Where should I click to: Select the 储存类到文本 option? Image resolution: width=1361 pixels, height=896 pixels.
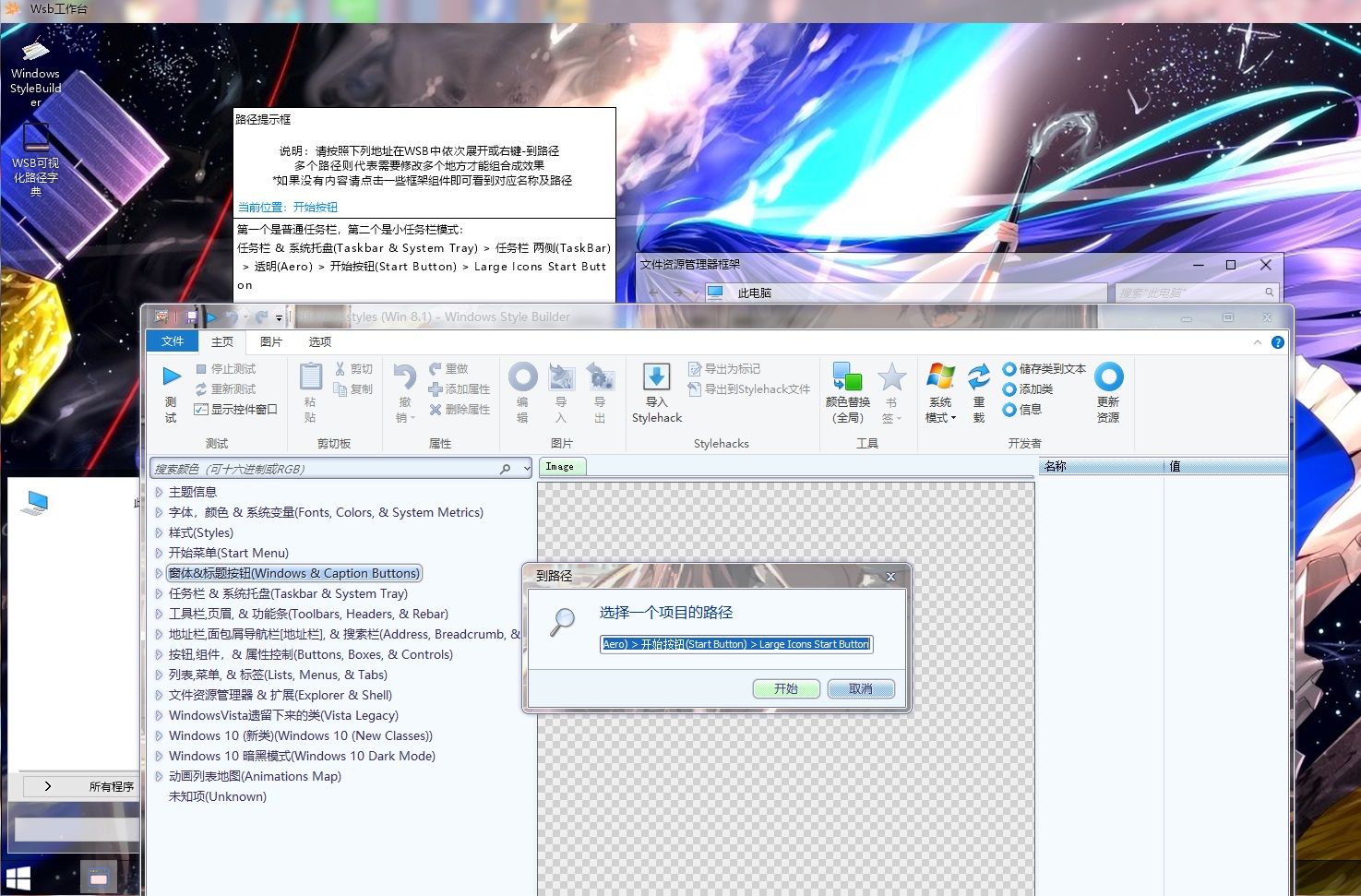[x=1045, y=369]
